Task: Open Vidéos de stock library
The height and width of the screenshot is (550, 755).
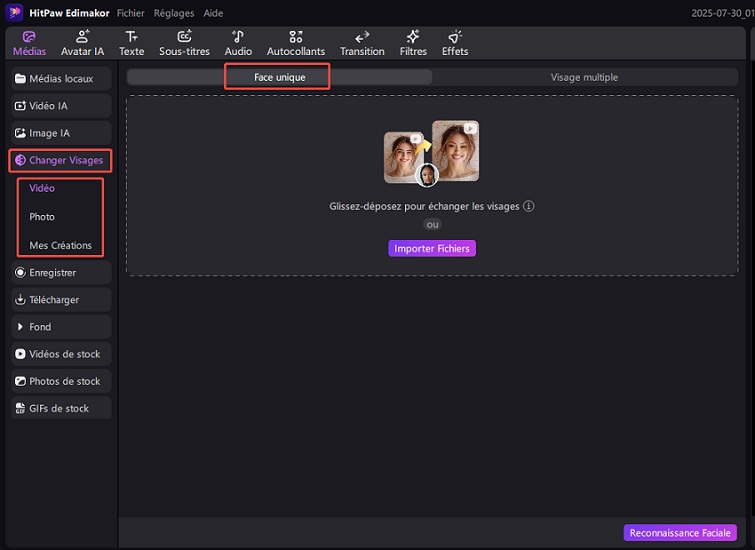Action: tap(61, 354)
